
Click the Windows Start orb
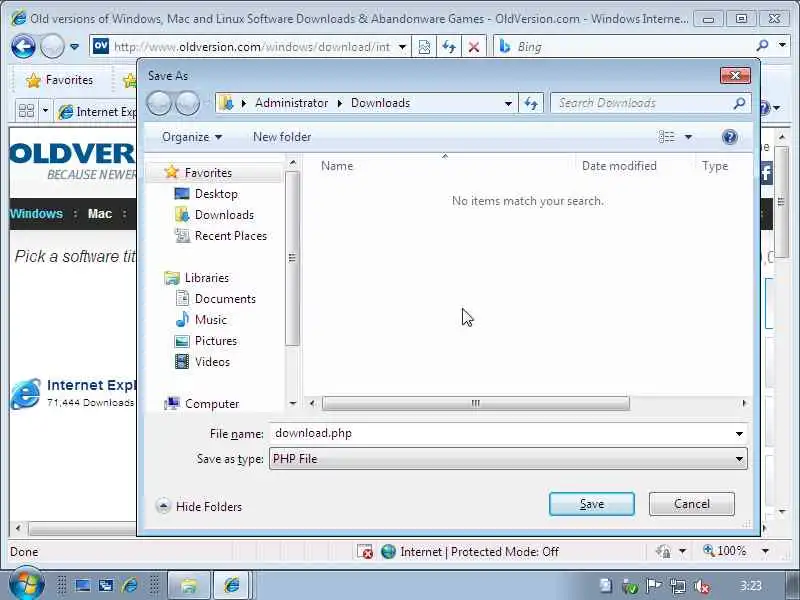pyautogui.click(x=26, y=584)
